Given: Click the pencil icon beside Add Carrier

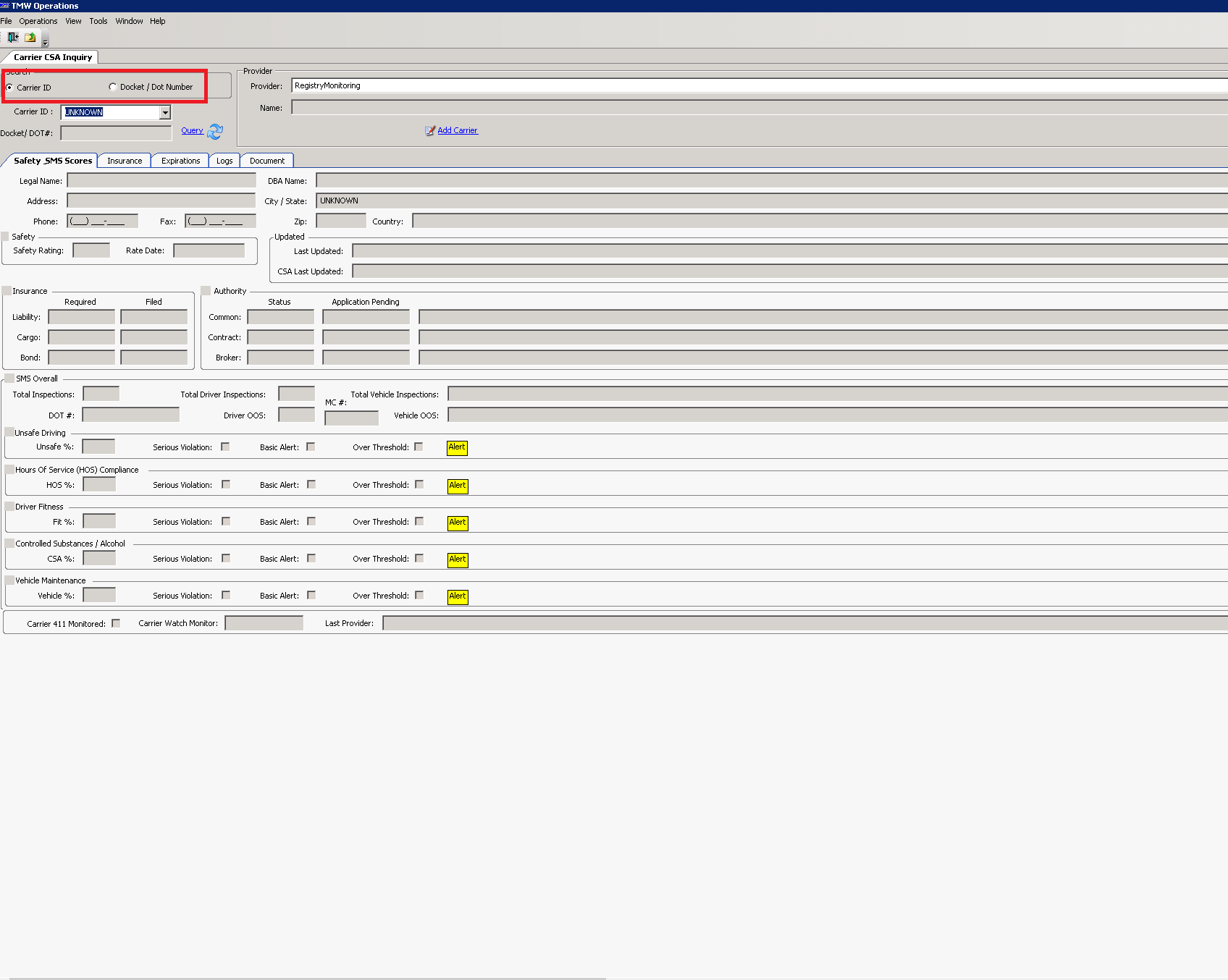Looking at the screenshot, I should coord(430,131).
